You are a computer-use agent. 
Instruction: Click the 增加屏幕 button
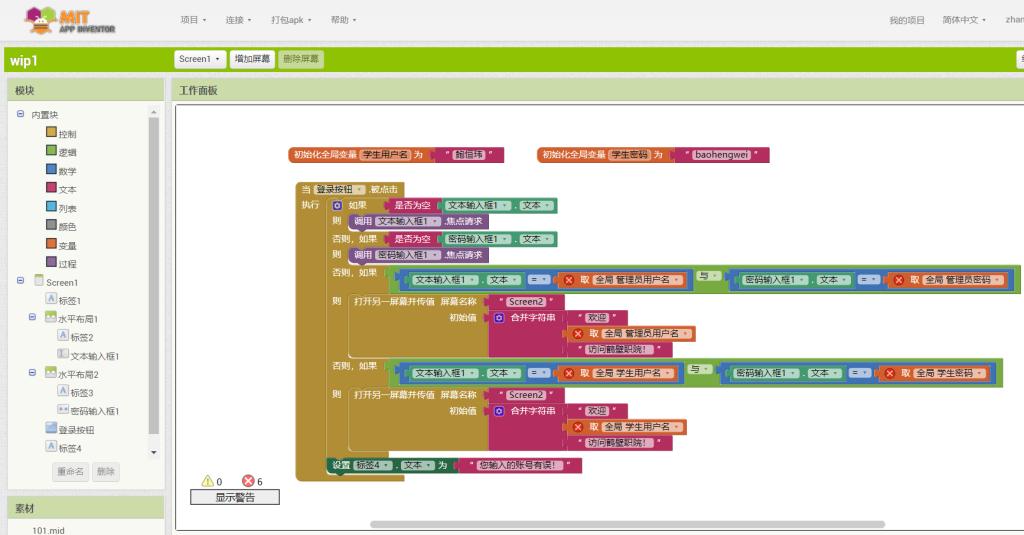click(x=252, y=59)
